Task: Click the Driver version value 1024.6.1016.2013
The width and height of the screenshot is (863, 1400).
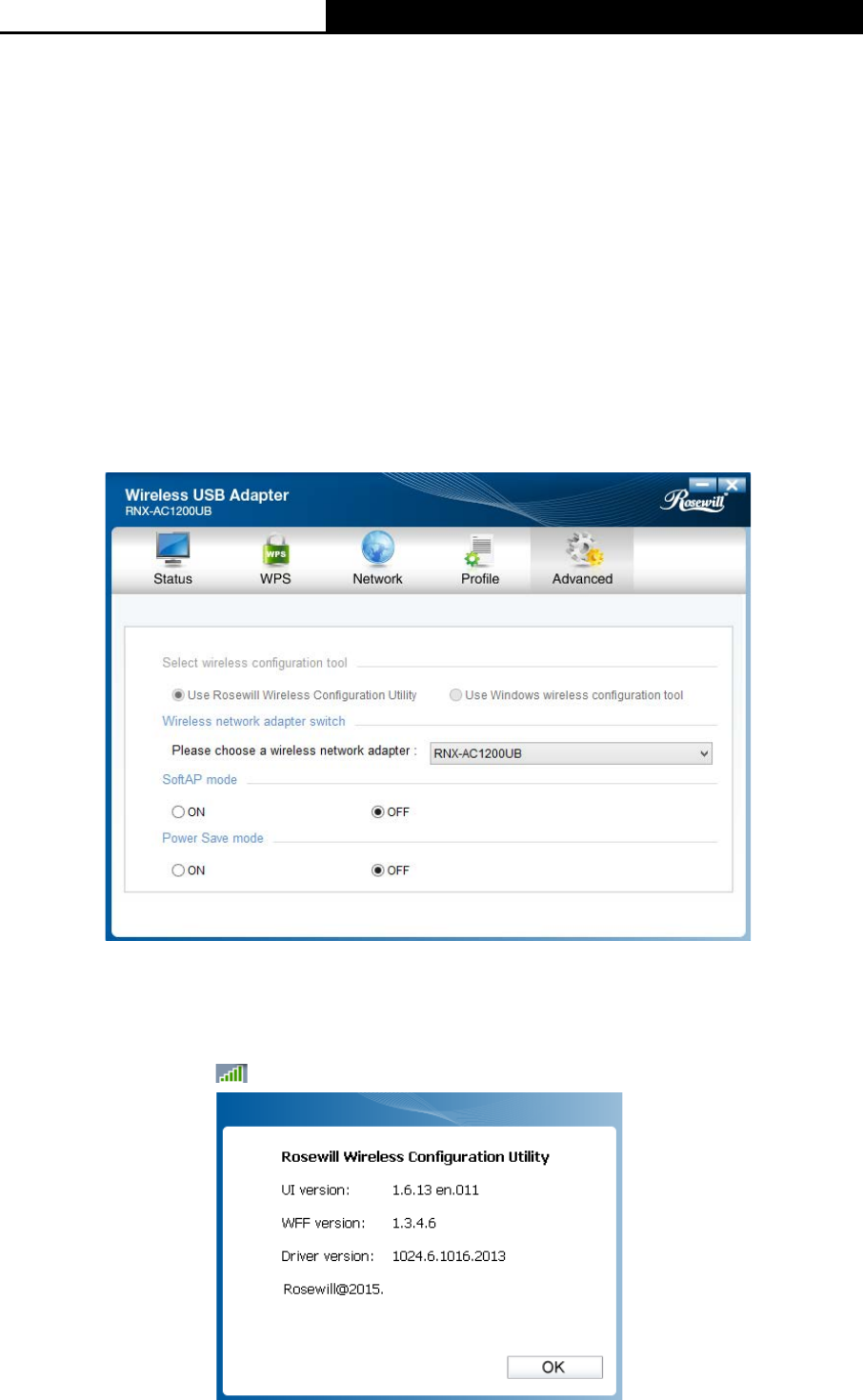Action: 449,1256
